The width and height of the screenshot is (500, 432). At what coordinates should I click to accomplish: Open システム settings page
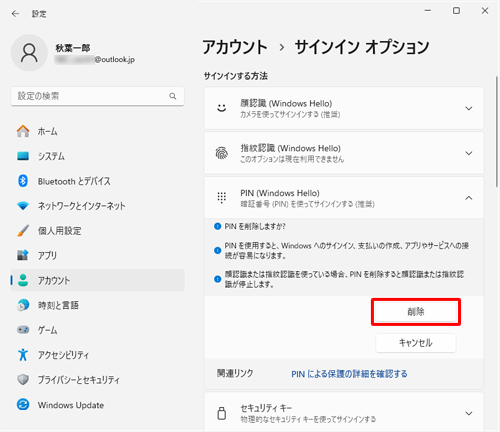97,156
